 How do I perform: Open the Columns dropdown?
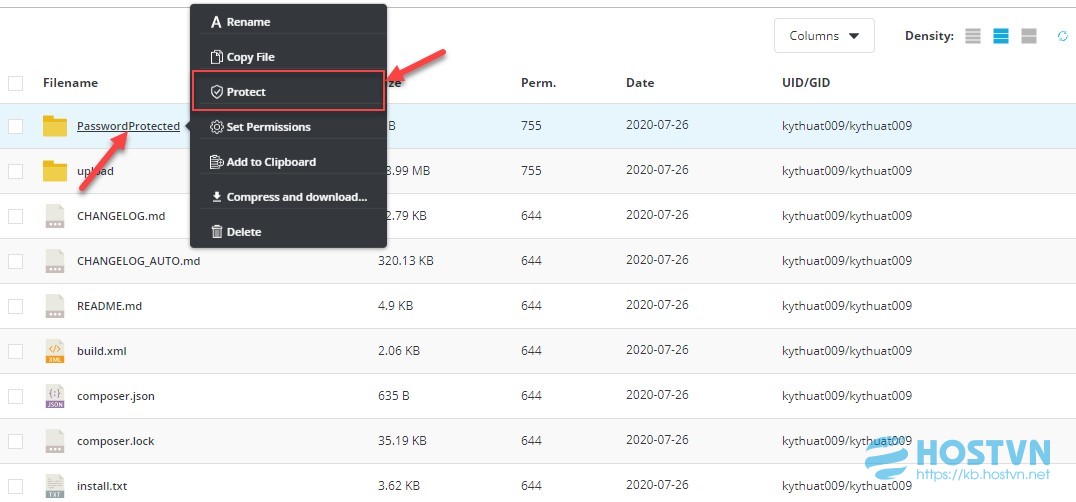click(824, 36)
